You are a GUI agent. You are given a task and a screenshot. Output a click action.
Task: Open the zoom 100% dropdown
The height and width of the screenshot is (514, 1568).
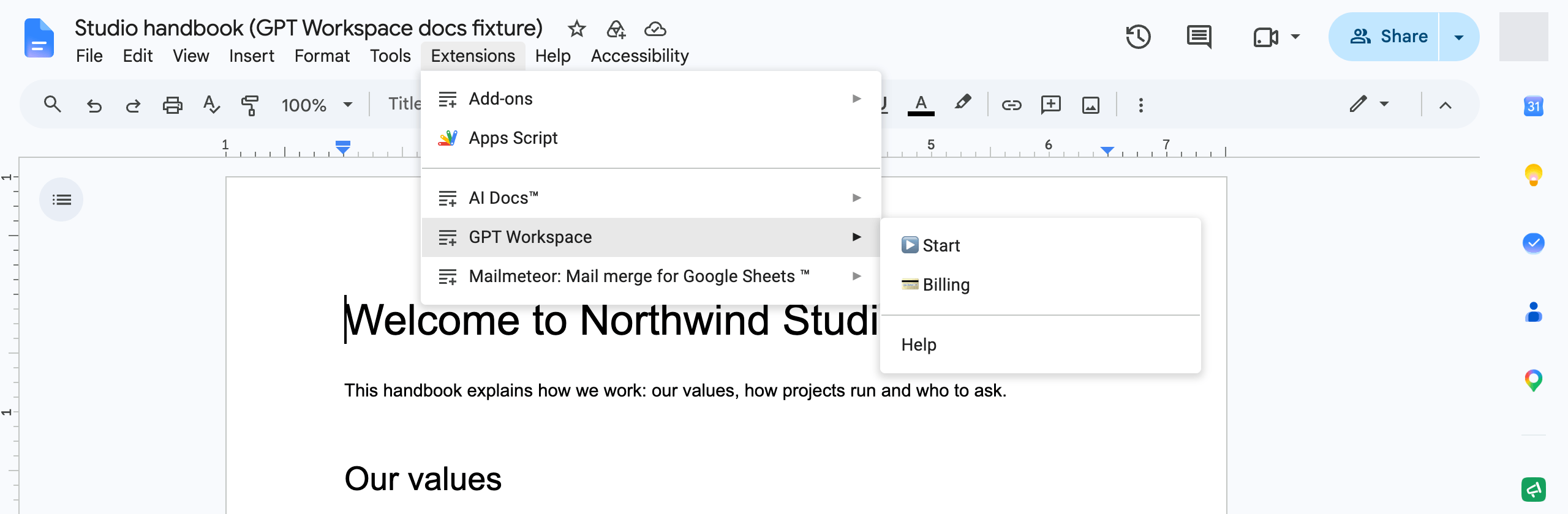point(317,105)
